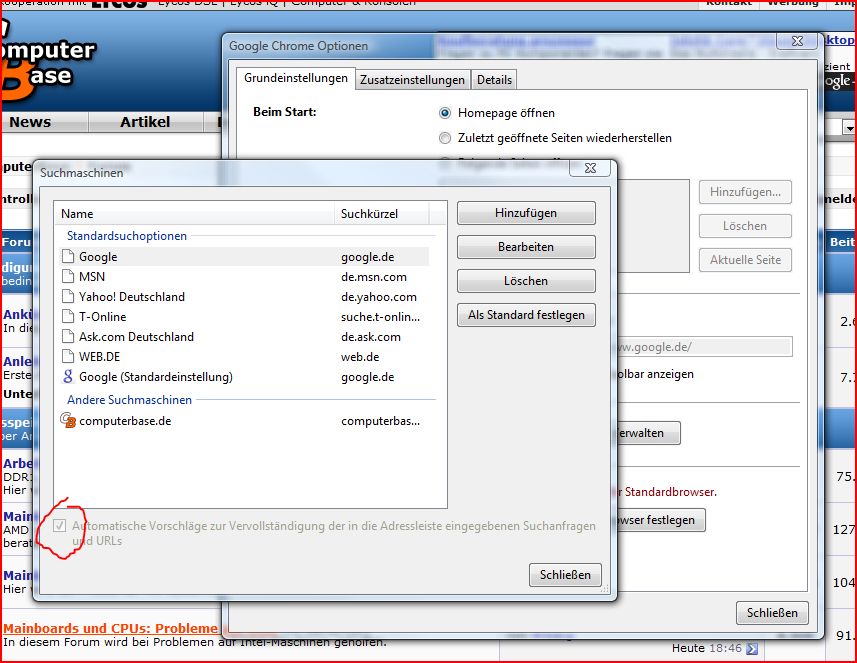
Task: Click Löschen in Chrome Optionen window
Action: 745,226
